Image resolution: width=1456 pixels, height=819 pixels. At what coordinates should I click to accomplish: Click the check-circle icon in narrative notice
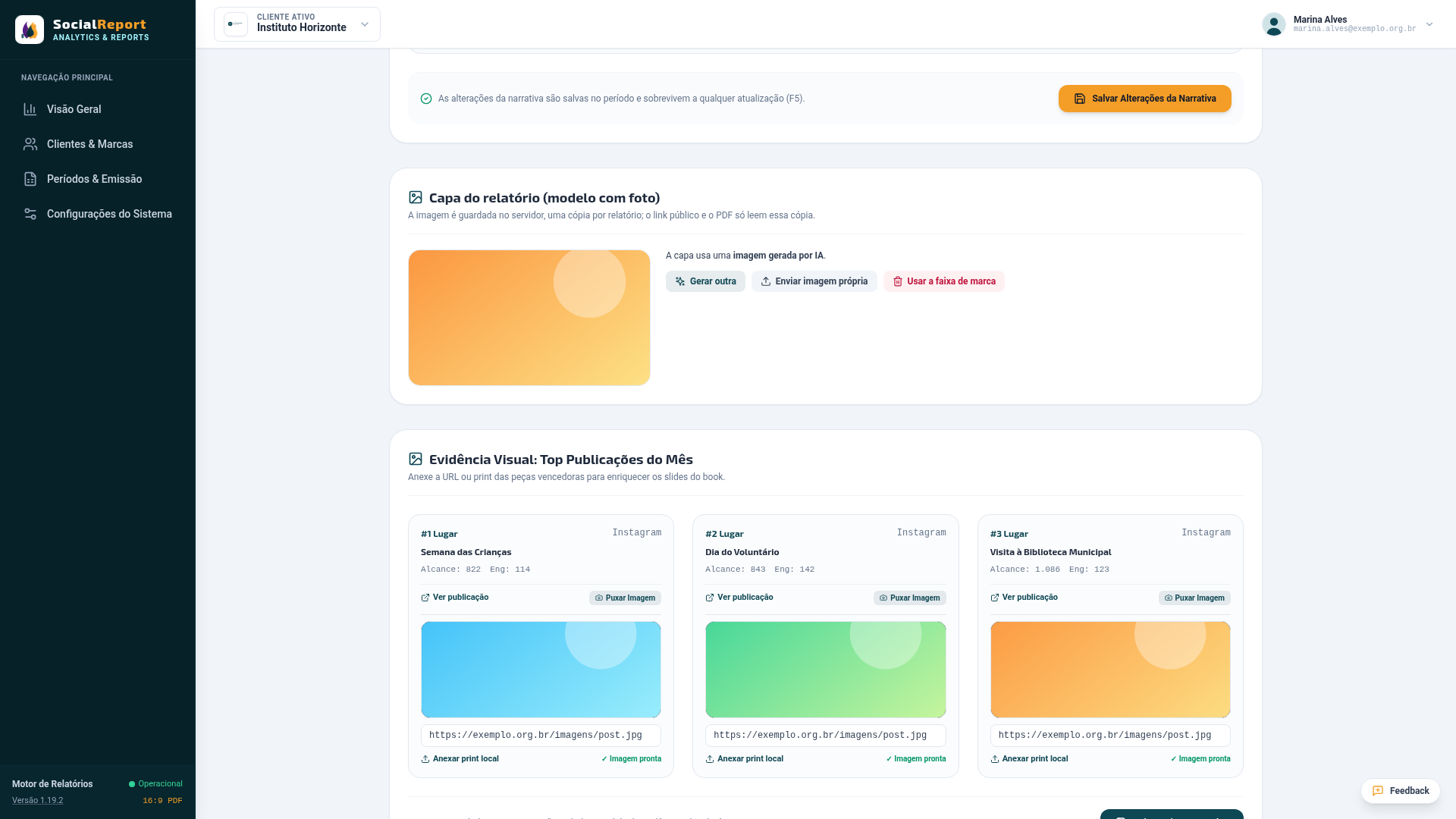(x=426, y=99)
